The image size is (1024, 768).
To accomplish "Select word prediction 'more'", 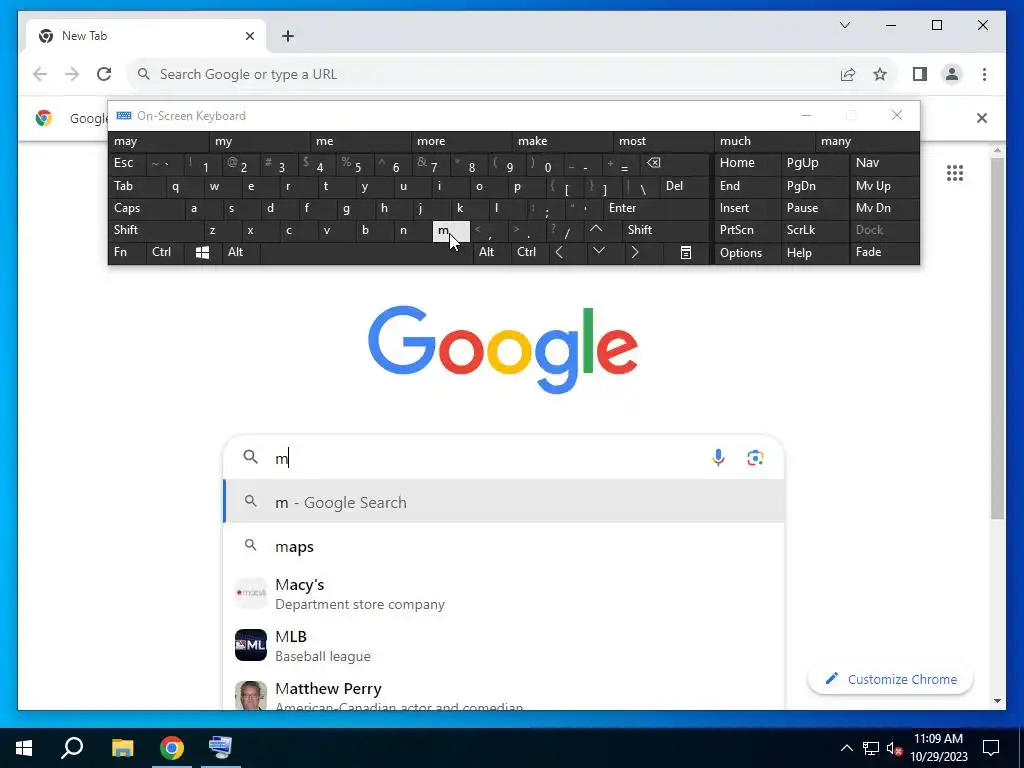I will pos(462,142).
